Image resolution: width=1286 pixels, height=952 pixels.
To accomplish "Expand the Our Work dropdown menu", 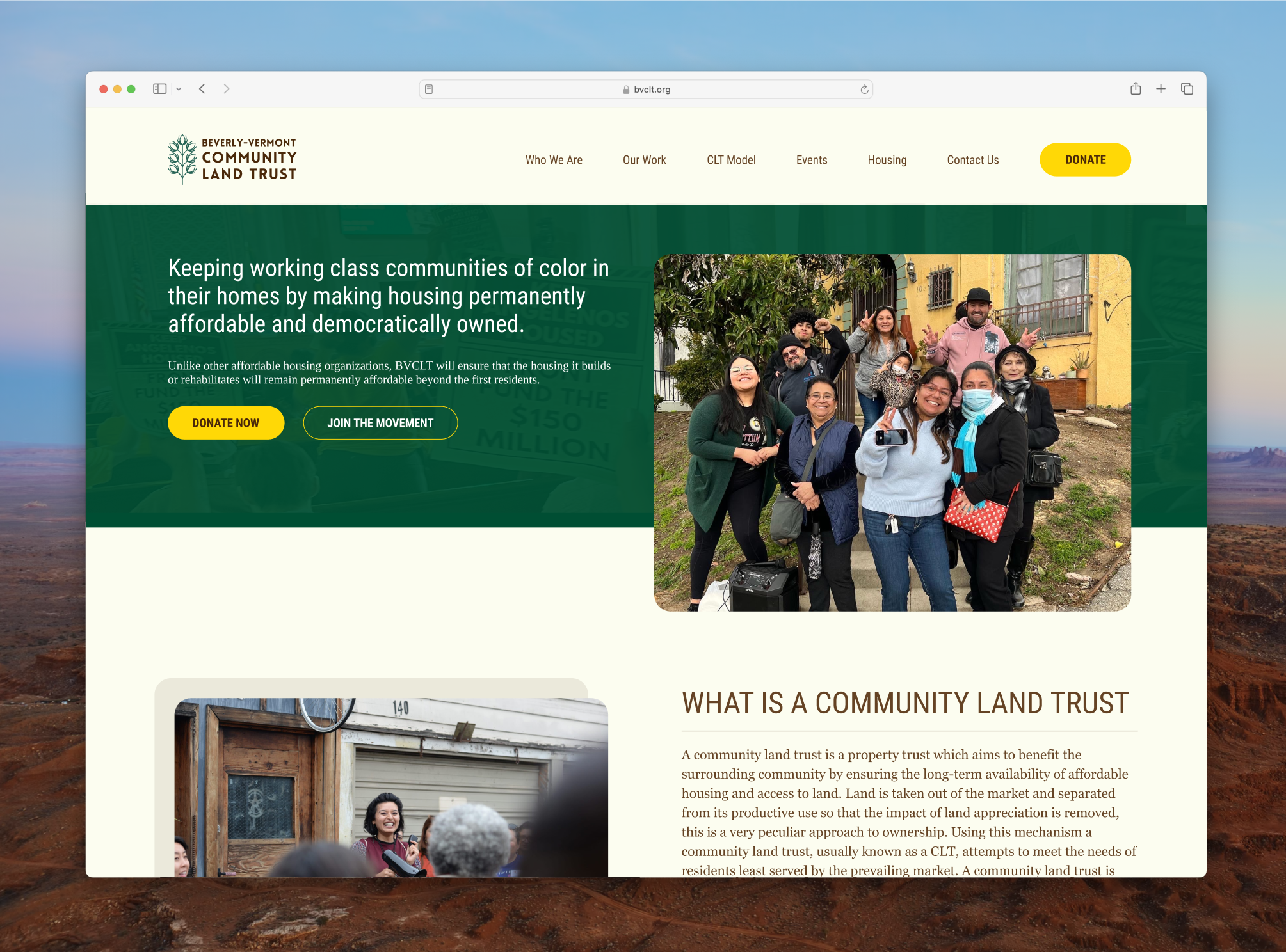I will [645, 159].
